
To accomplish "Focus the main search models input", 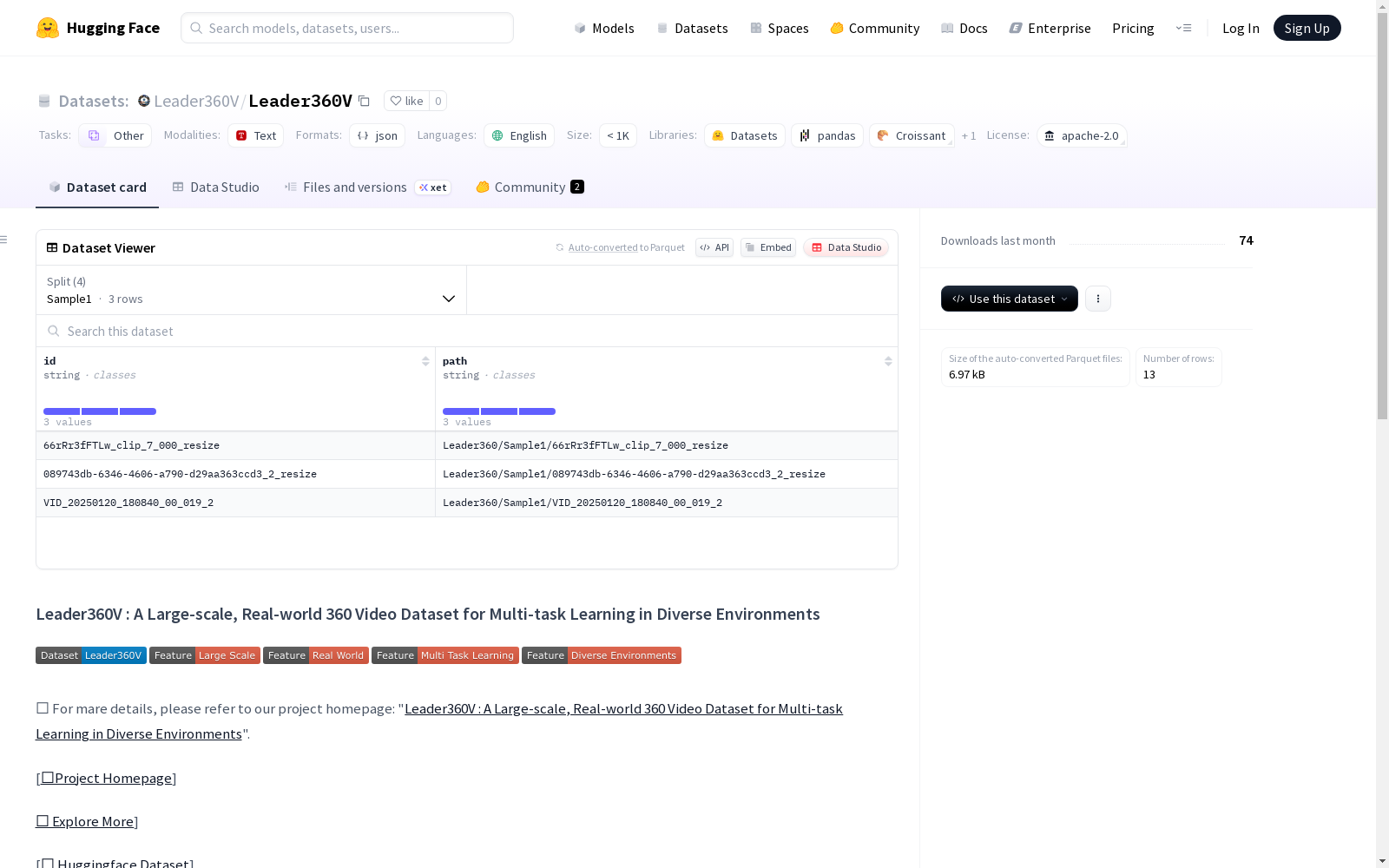I will click(x=347, y=28).
